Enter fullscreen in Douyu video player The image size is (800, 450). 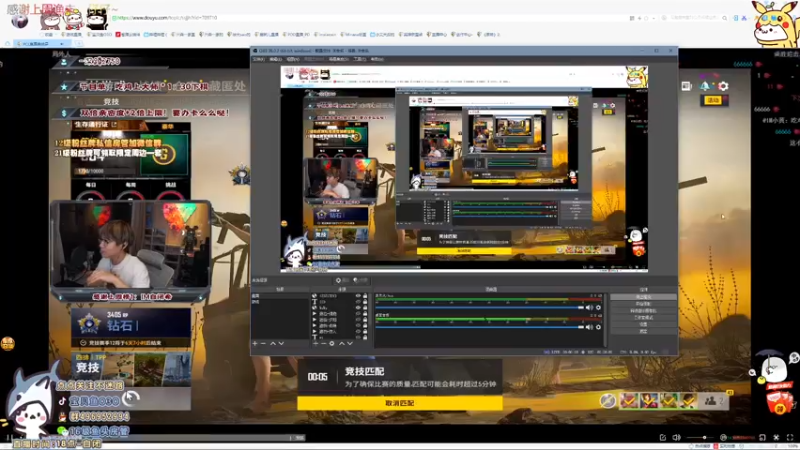[790, 438]
